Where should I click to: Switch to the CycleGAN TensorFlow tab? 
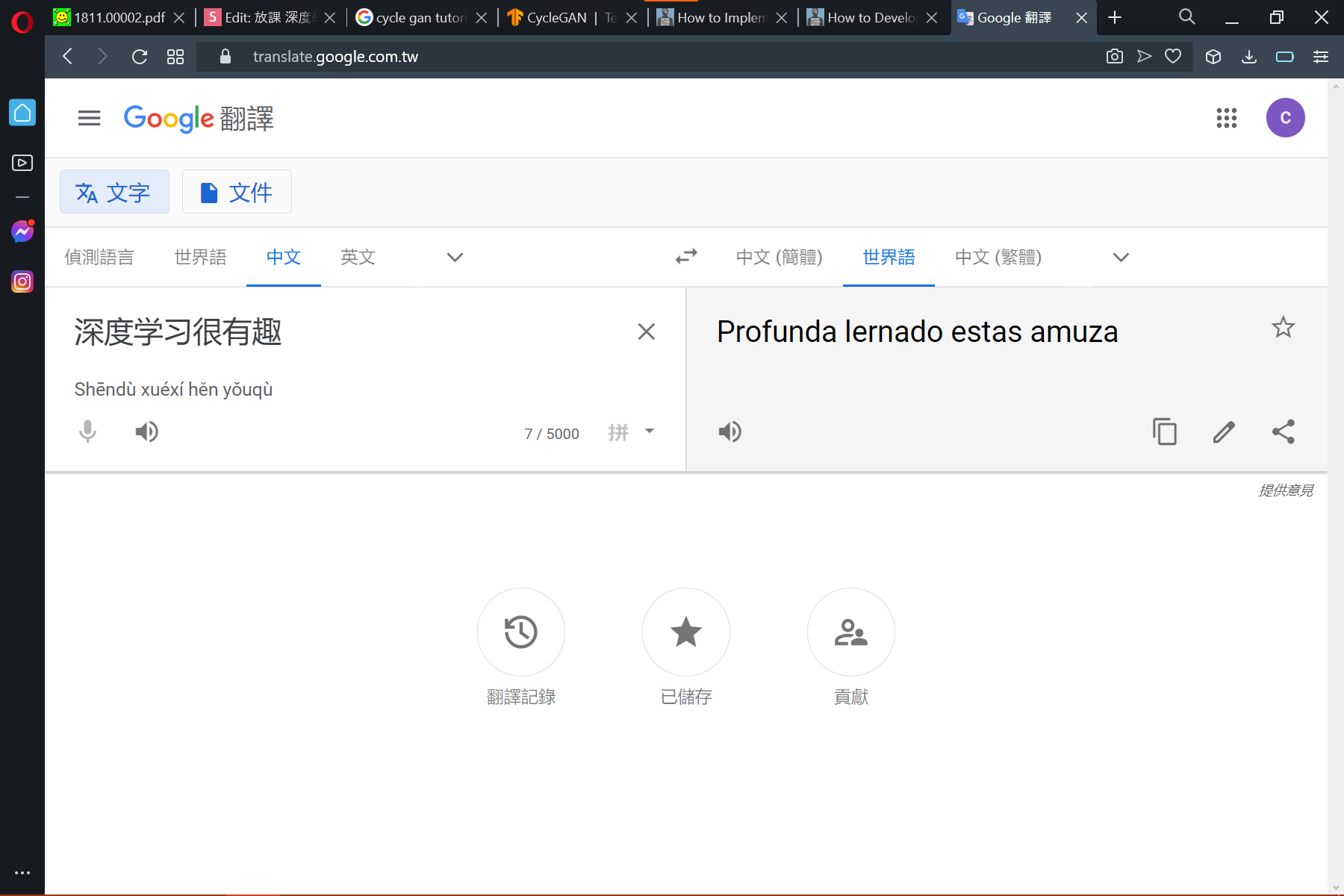[x=571, y=17]
